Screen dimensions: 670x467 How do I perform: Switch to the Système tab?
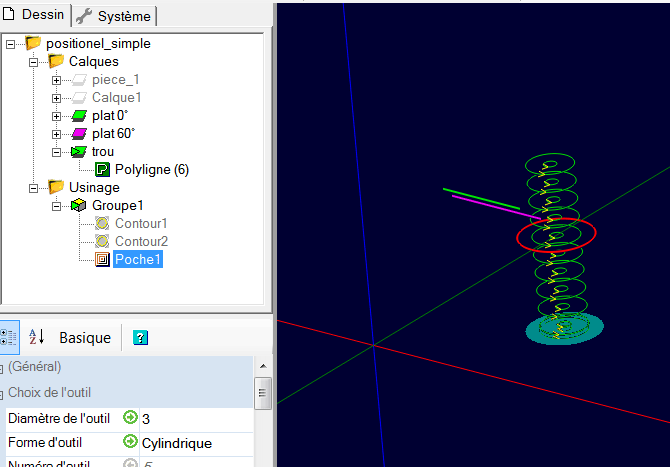[x=113, y=15]
